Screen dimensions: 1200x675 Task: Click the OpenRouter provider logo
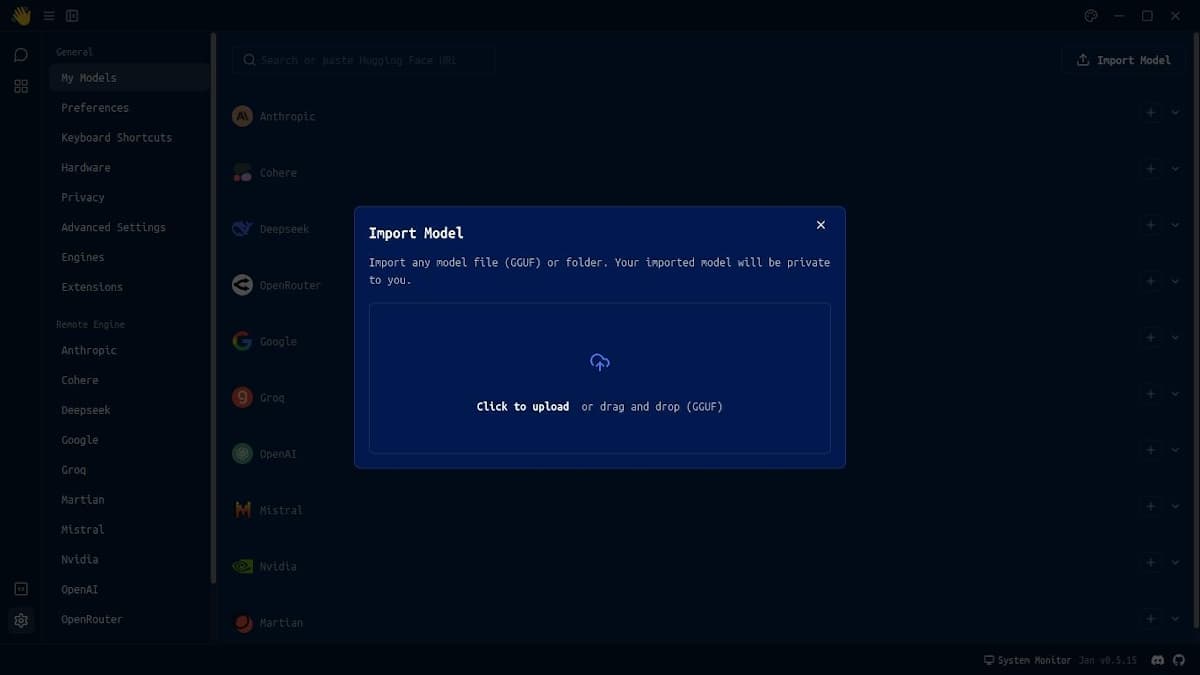[242, 285]
